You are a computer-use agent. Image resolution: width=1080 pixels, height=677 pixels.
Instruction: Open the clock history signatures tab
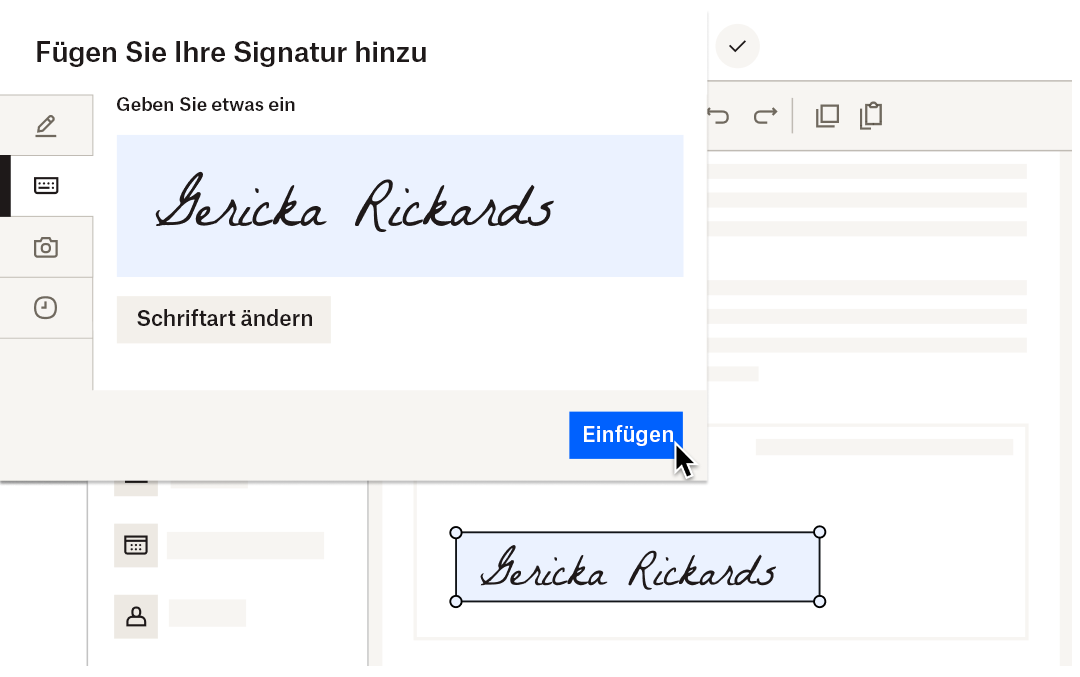(x=46, y=308)
